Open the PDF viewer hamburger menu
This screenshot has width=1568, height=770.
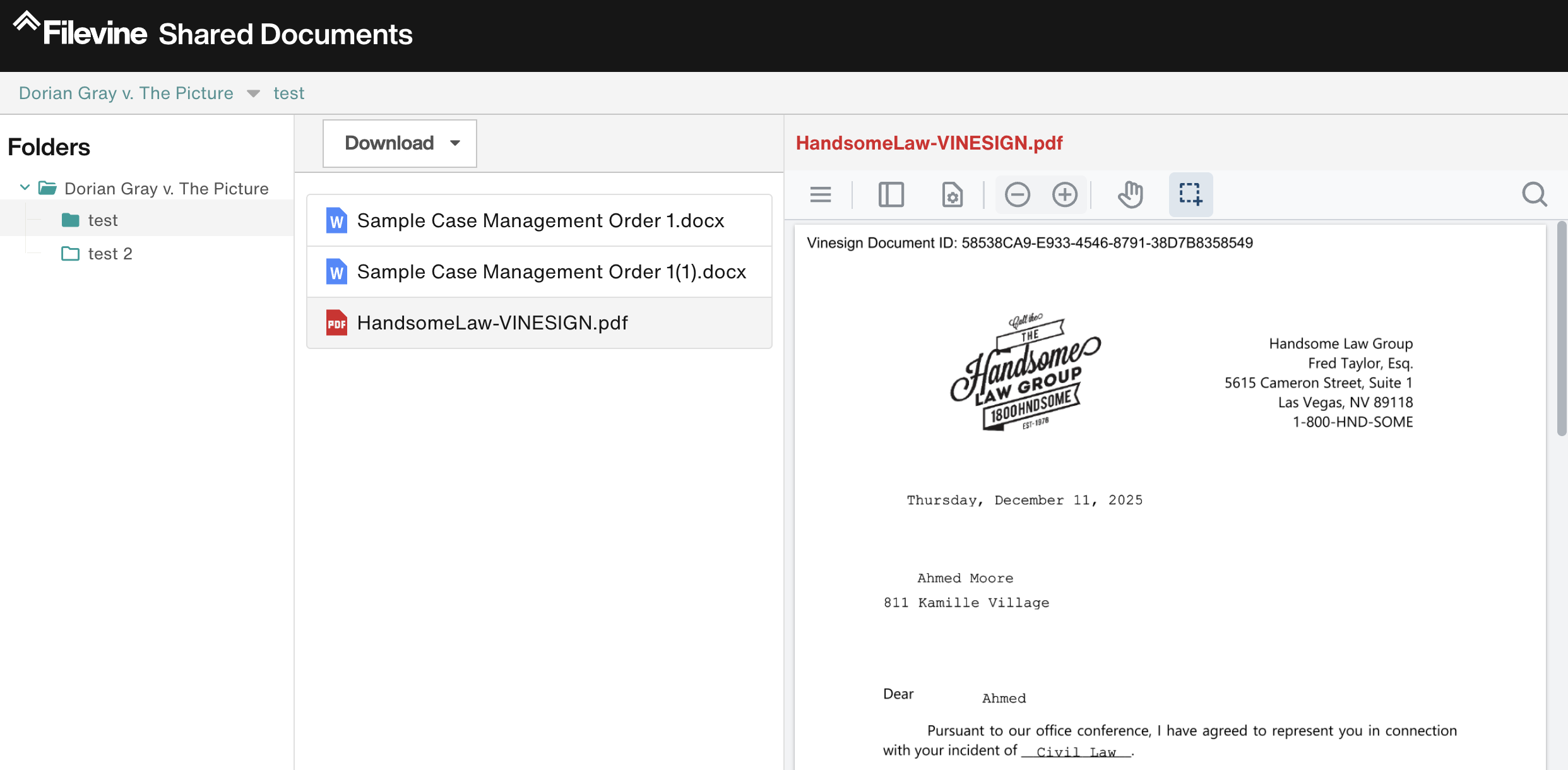click(820, 194)
